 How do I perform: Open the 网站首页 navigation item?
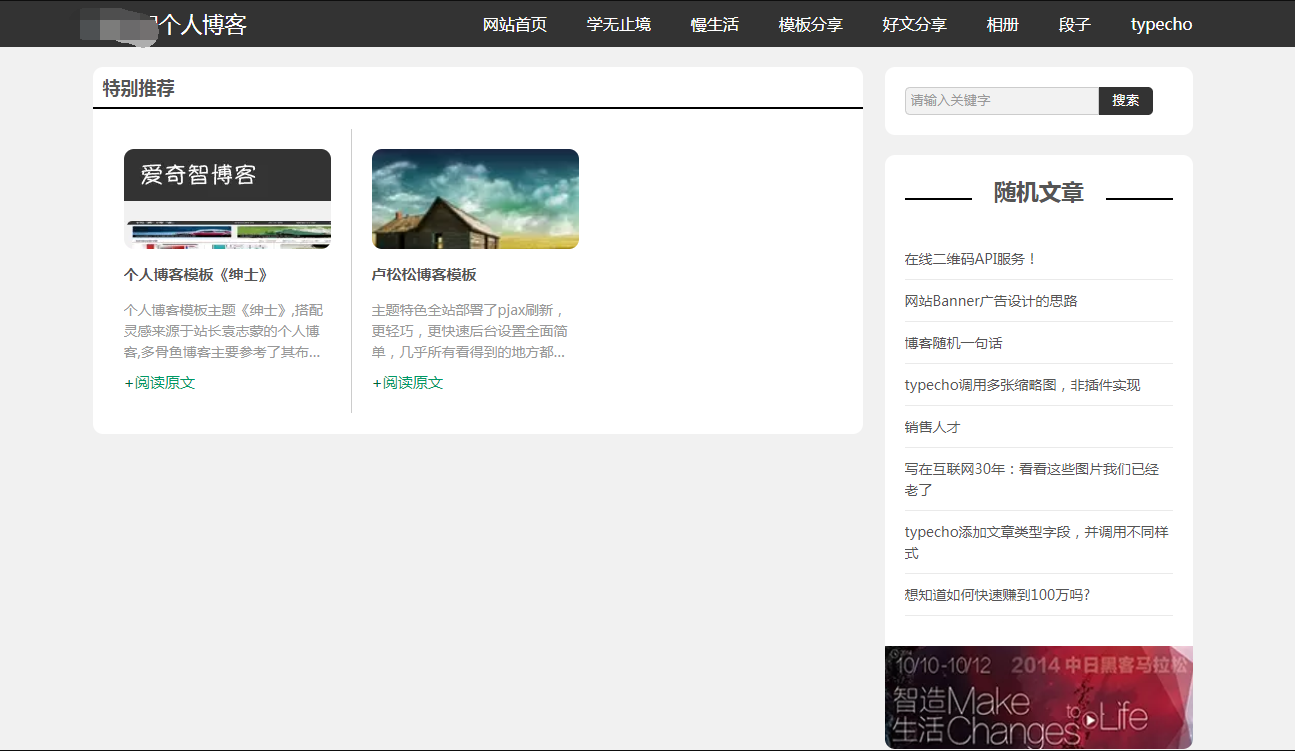pyautogui.click(x=514, y=25)
